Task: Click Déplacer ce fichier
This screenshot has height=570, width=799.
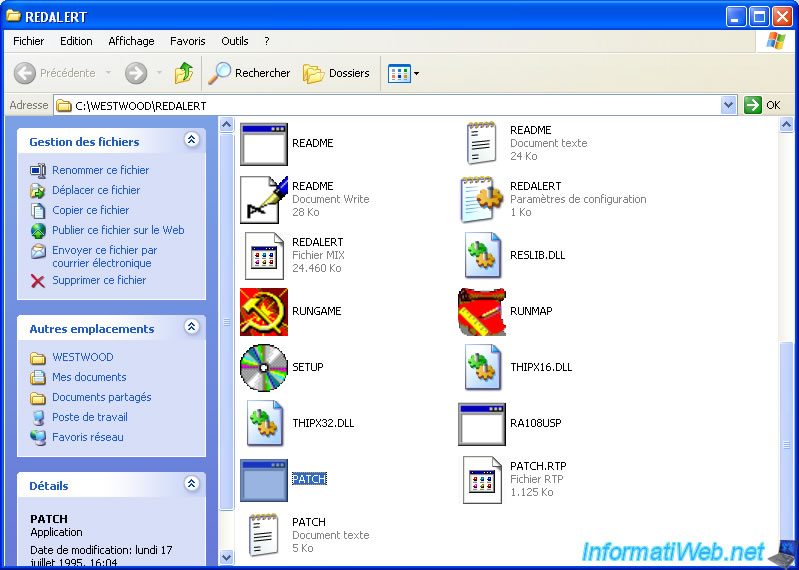Action: [96, 190]
